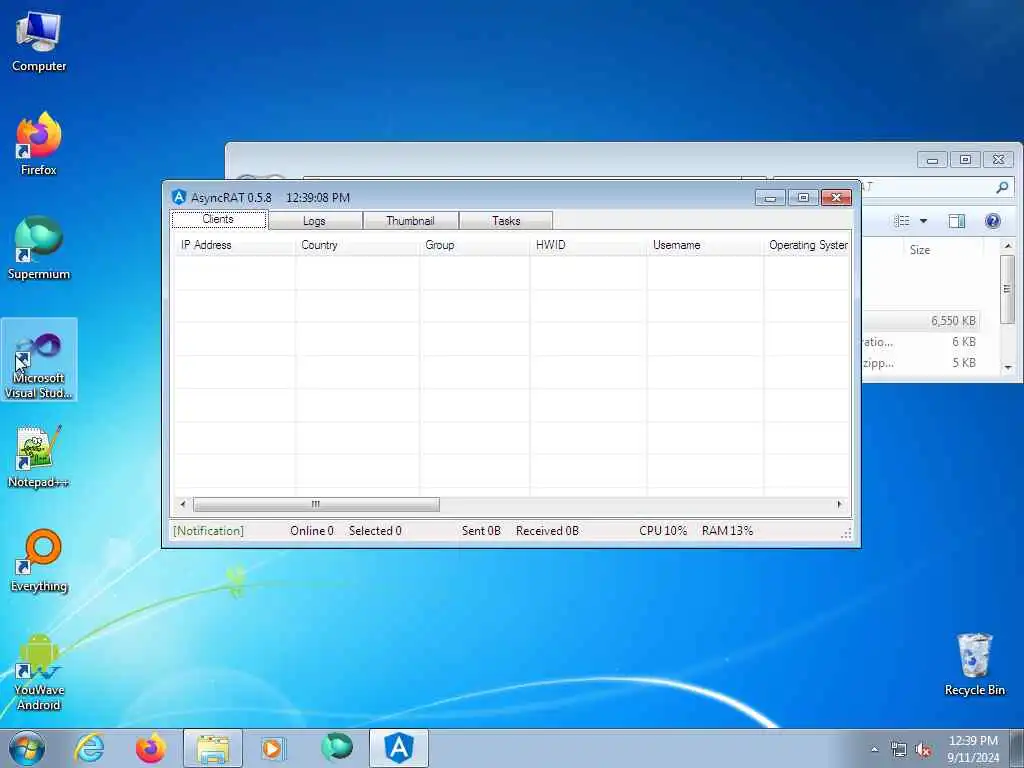The width and height of the screenshot is (1024, 768).
Task: Minimize the AsyncRAT window
Action: tap(770, 197)
